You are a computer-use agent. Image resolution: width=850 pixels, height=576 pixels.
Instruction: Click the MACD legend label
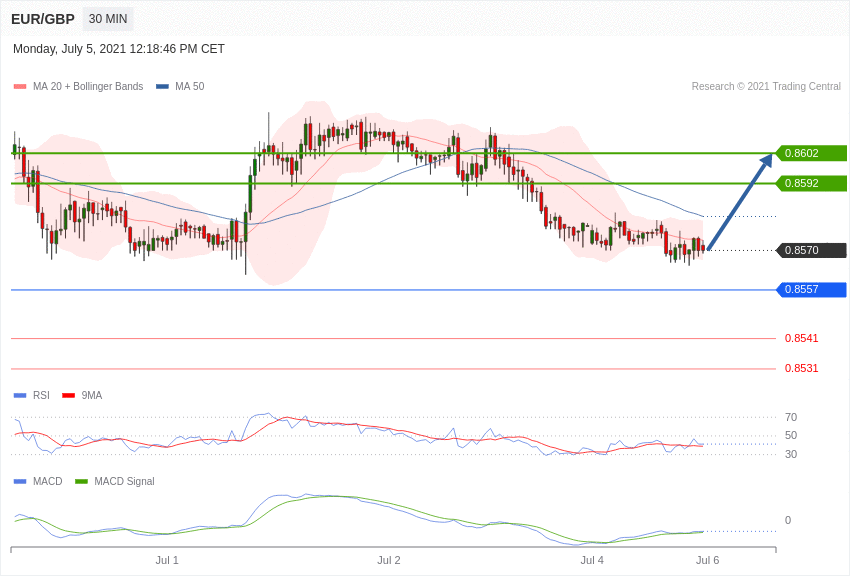coord(48,481)
